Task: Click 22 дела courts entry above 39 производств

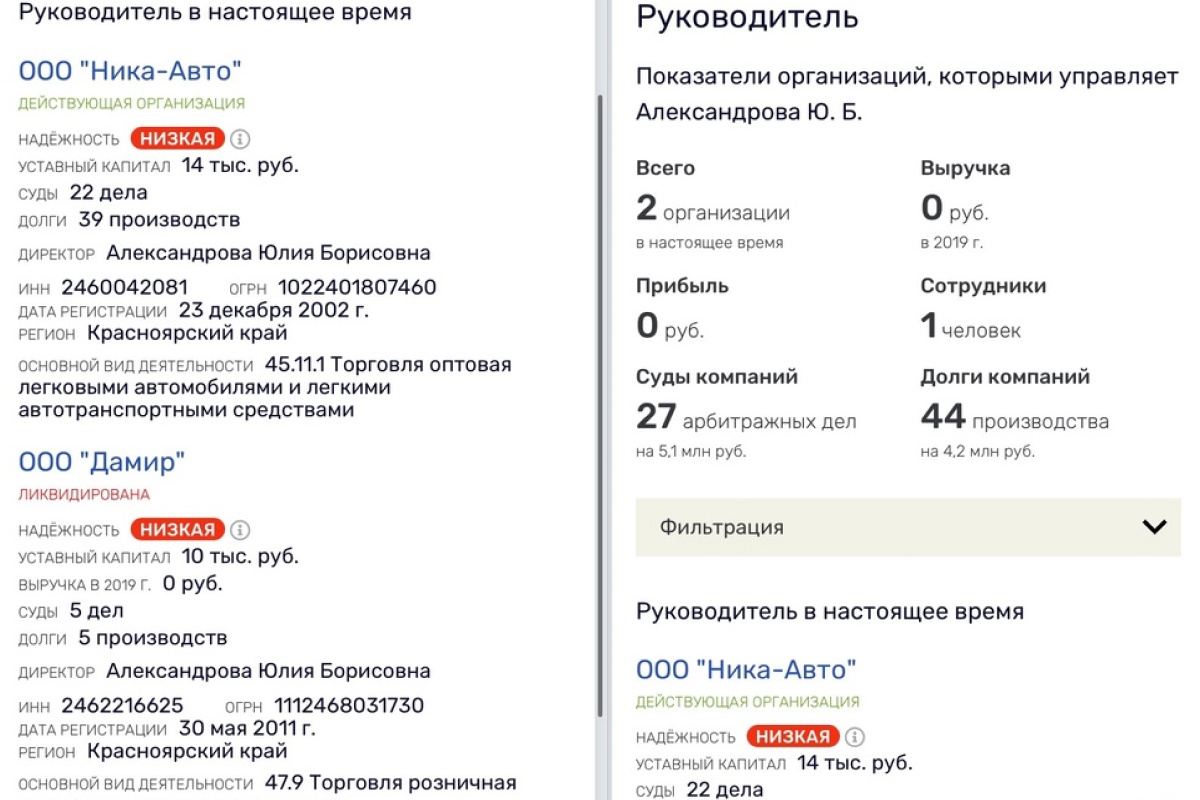Action: point(109,192)
